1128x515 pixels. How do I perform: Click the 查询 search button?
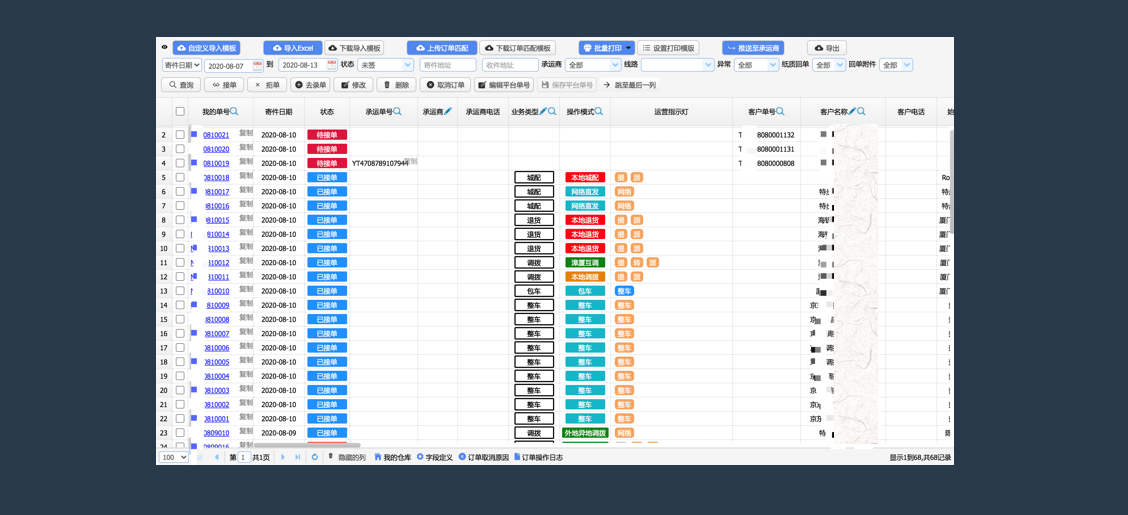click(x=180, y=85)
